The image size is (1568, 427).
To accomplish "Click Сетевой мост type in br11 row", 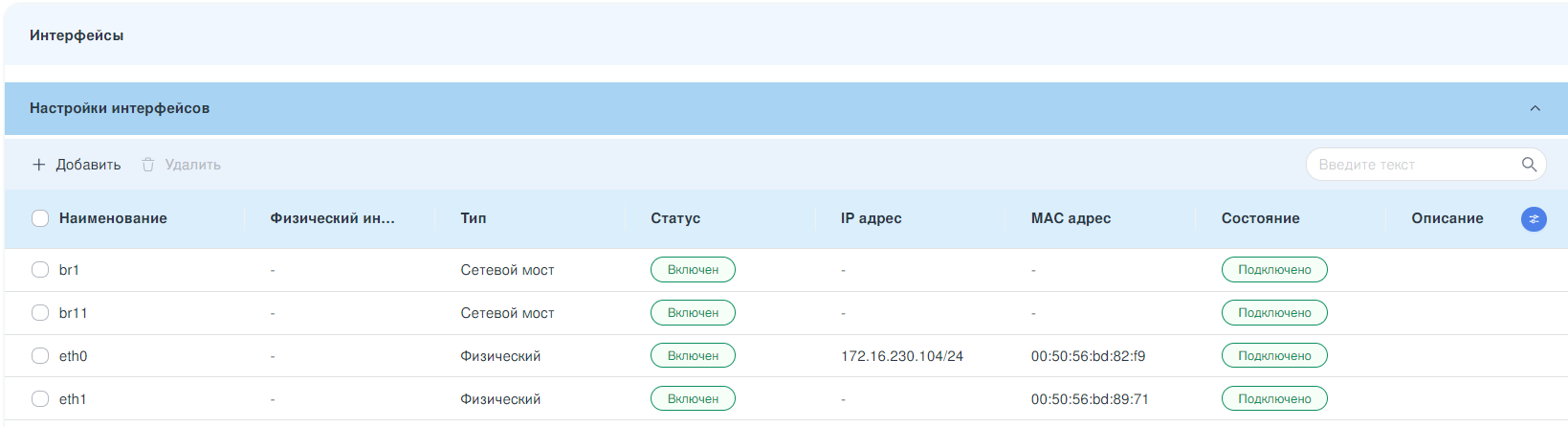I will point(507,313).
